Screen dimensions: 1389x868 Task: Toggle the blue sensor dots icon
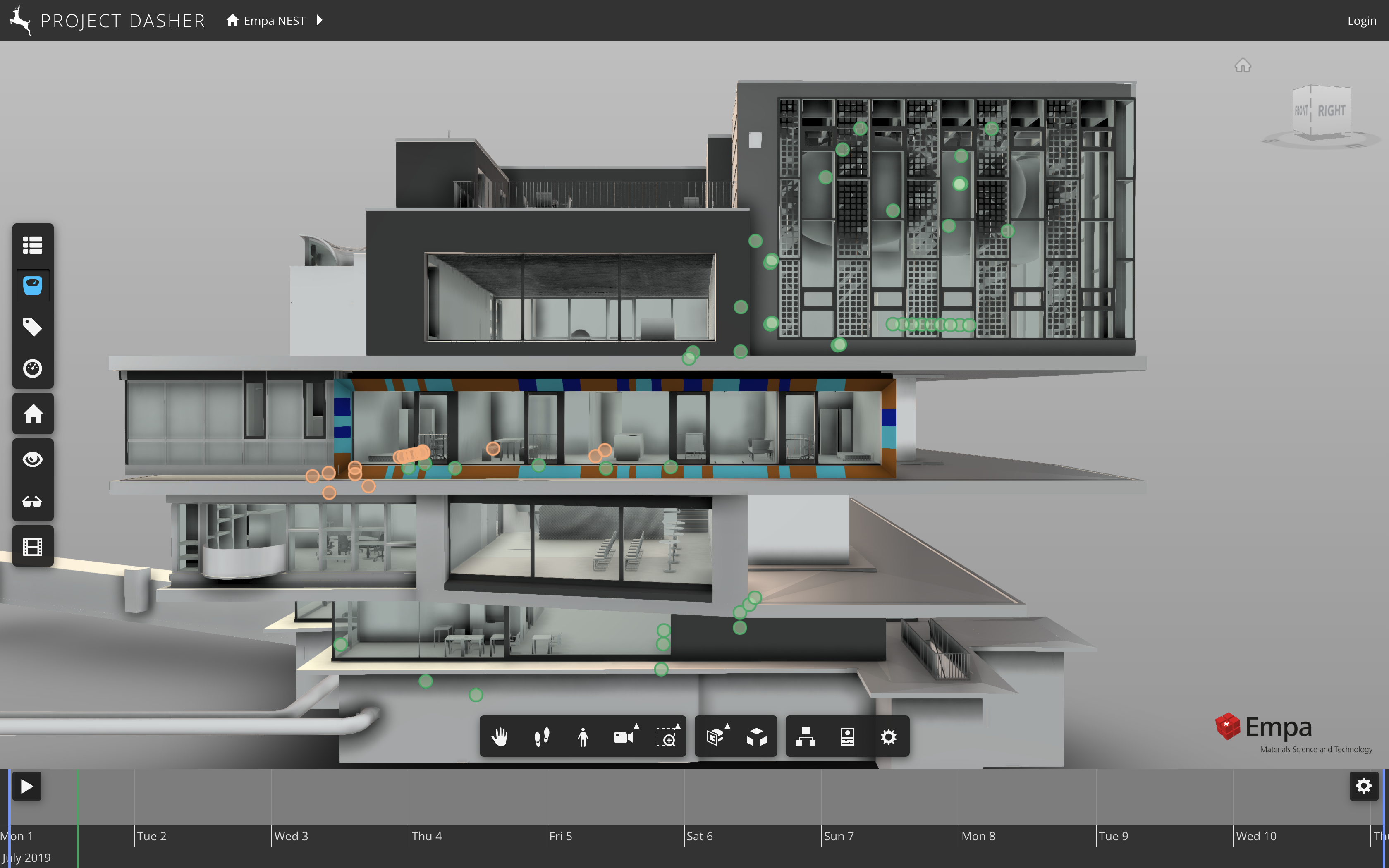coord(33,285)
